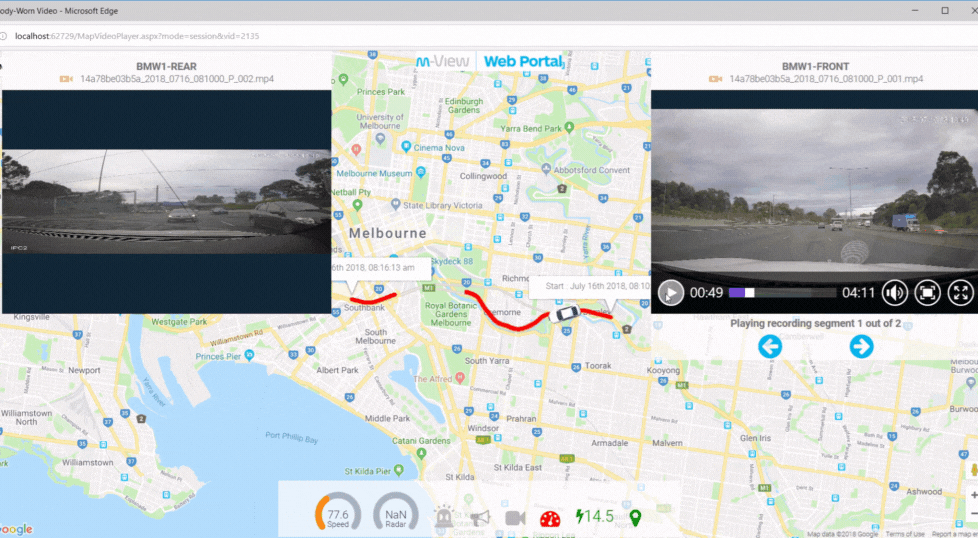
Task: Click the grey video camera status icon
Action: pyautogui.click(x=515, y=518)
